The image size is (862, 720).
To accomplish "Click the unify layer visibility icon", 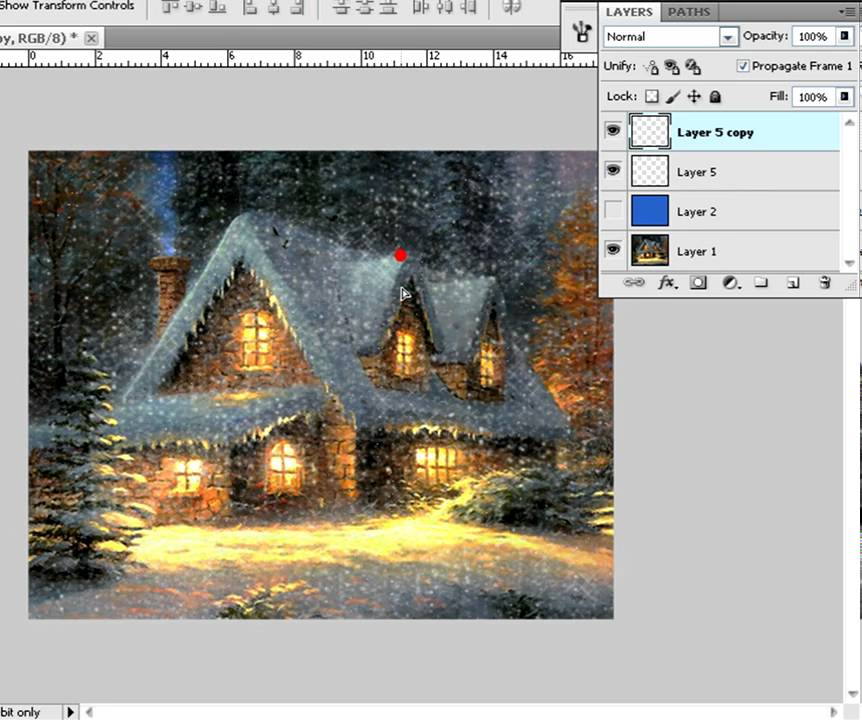I will click(x=672, y=67).
